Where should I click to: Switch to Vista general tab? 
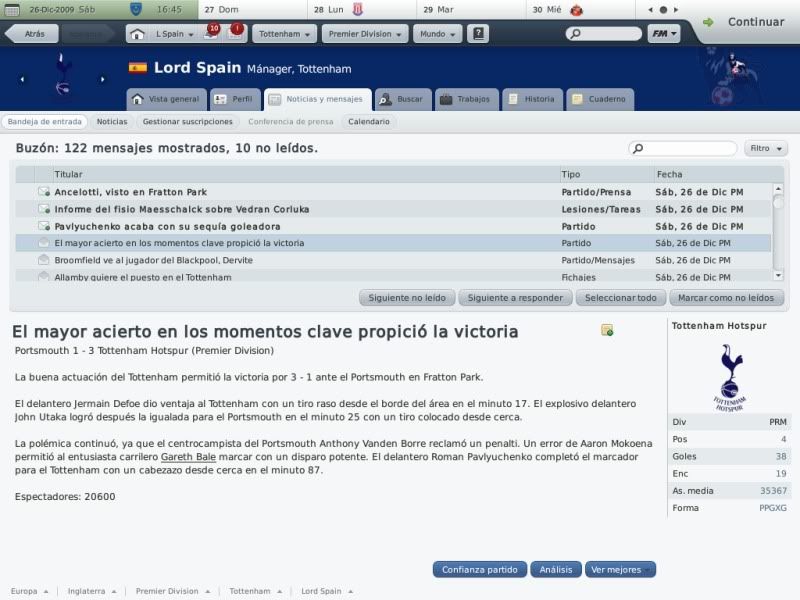(166, 99)
